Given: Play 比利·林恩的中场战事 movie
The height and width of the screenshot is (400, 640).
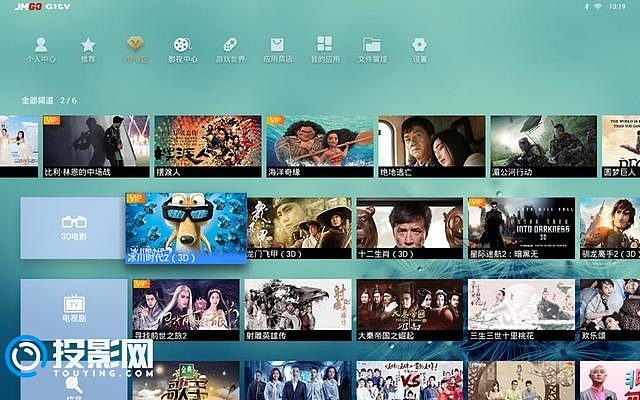Looking at the screenshot, I should 96,146.
